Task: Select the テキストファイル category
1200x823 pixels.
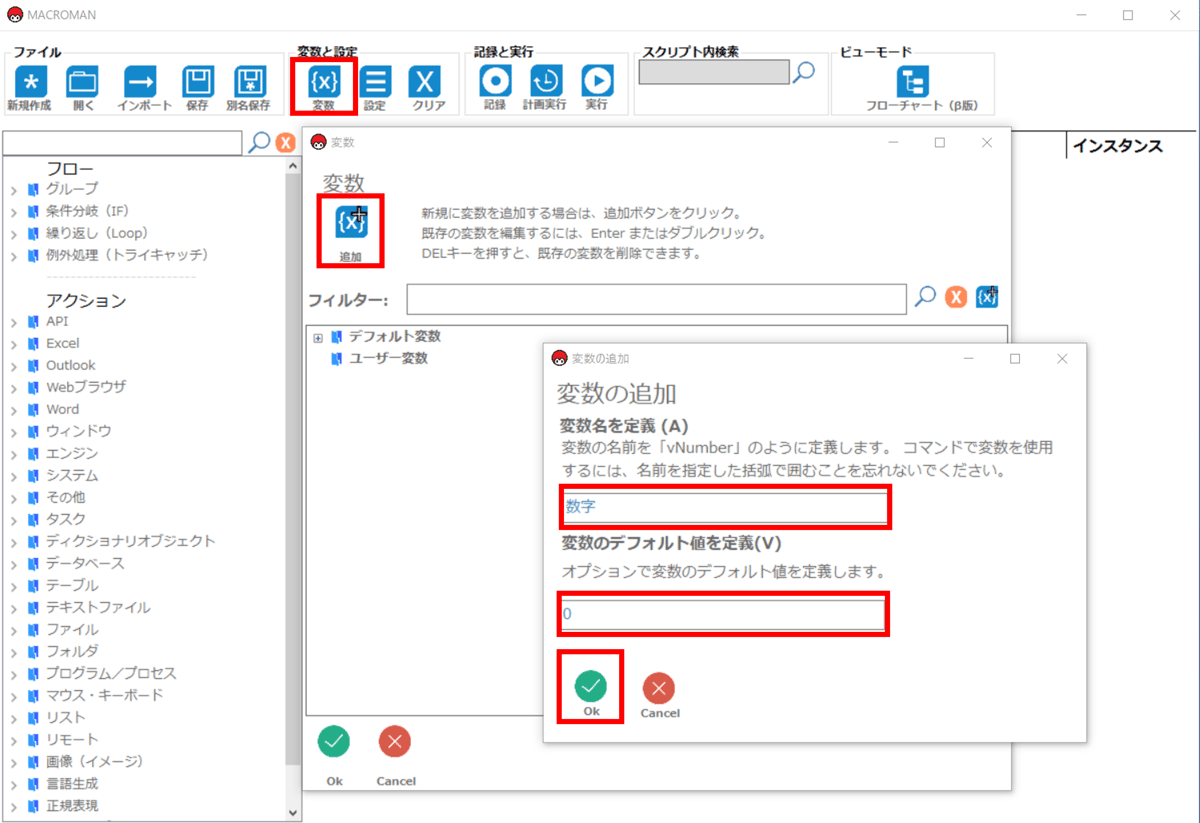Action: [x=98, y=607]
